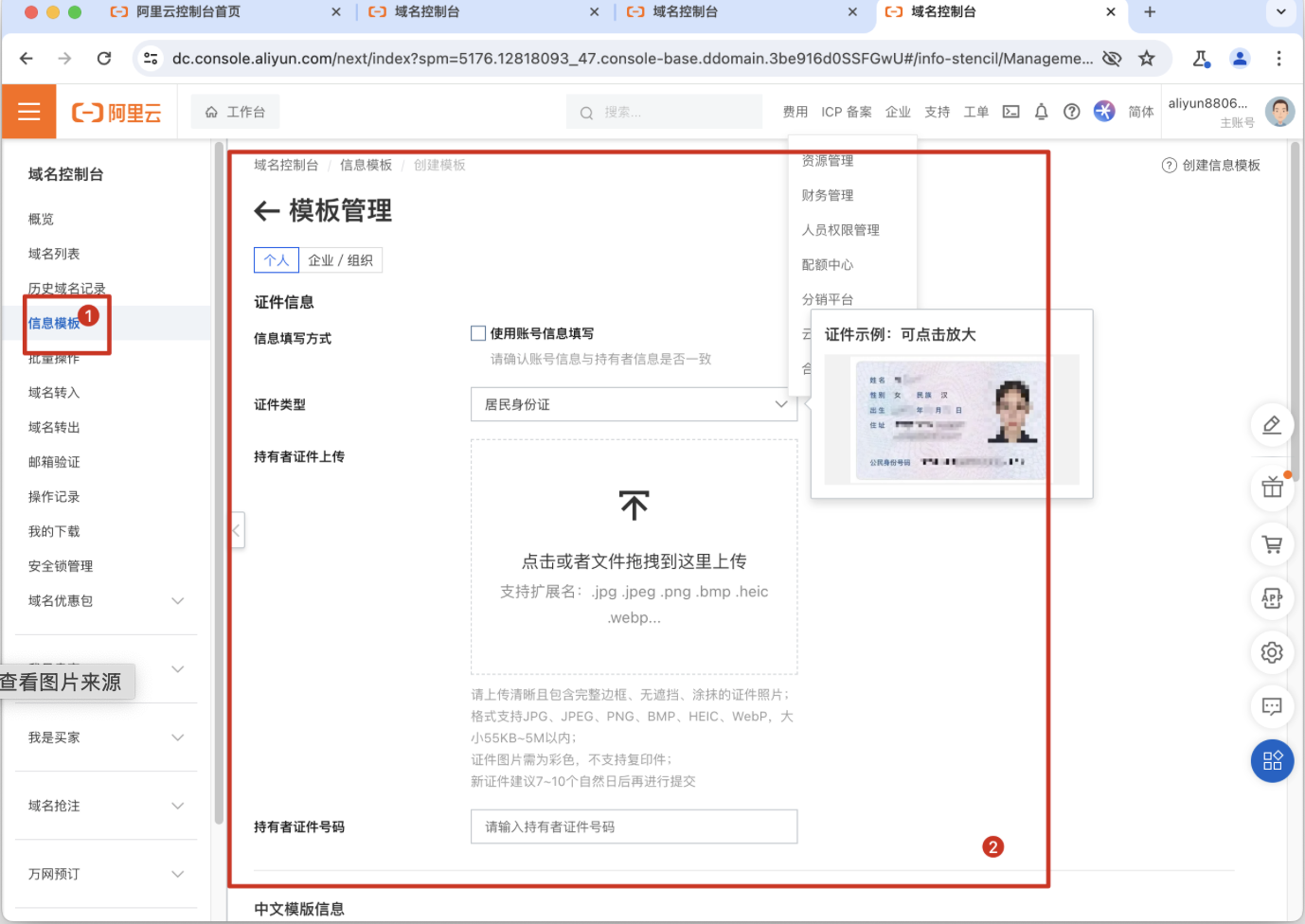Check the 使用账号信息填写 checkbox

478,333
